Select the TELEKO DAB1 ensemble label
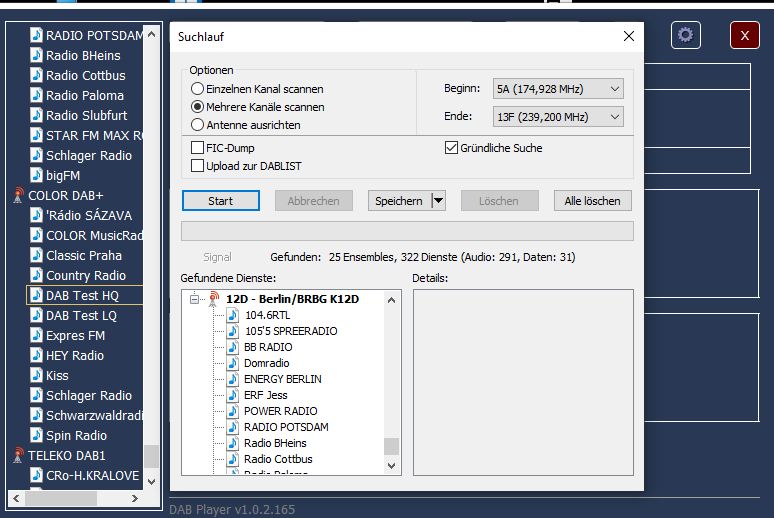Image resolution: width=774 pixels, height=518 pixels. pyautogui.click(x=67, y=455)
